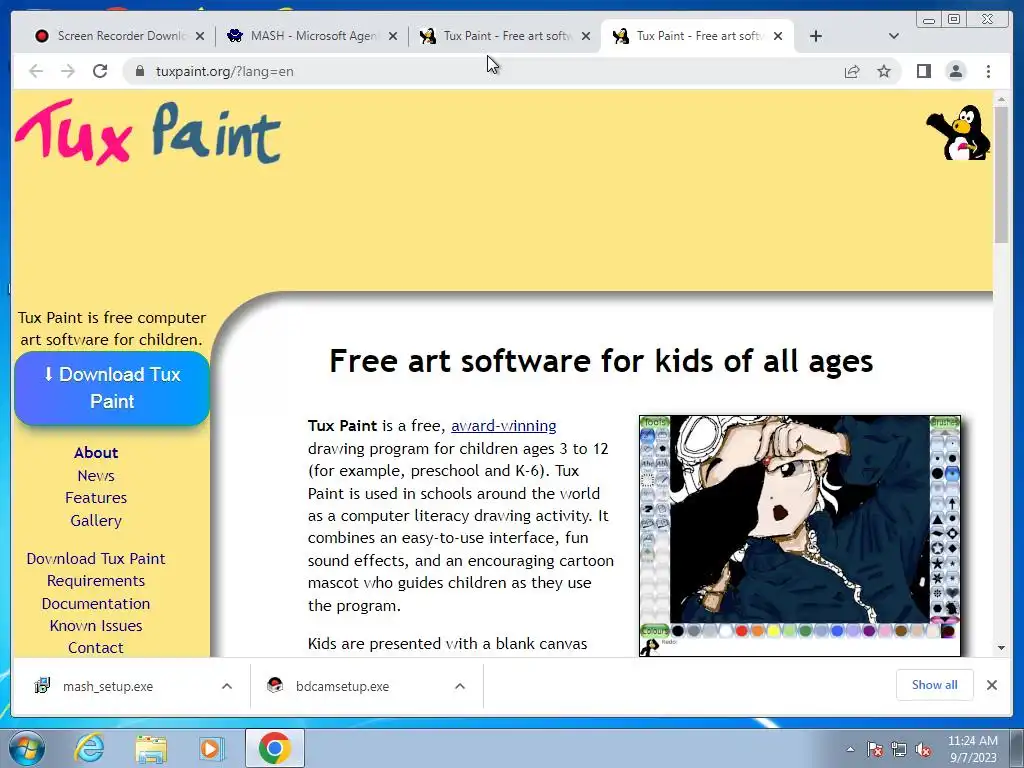Click the padlock site info icon
The image size is (1024, 768).
pos(140,71)
